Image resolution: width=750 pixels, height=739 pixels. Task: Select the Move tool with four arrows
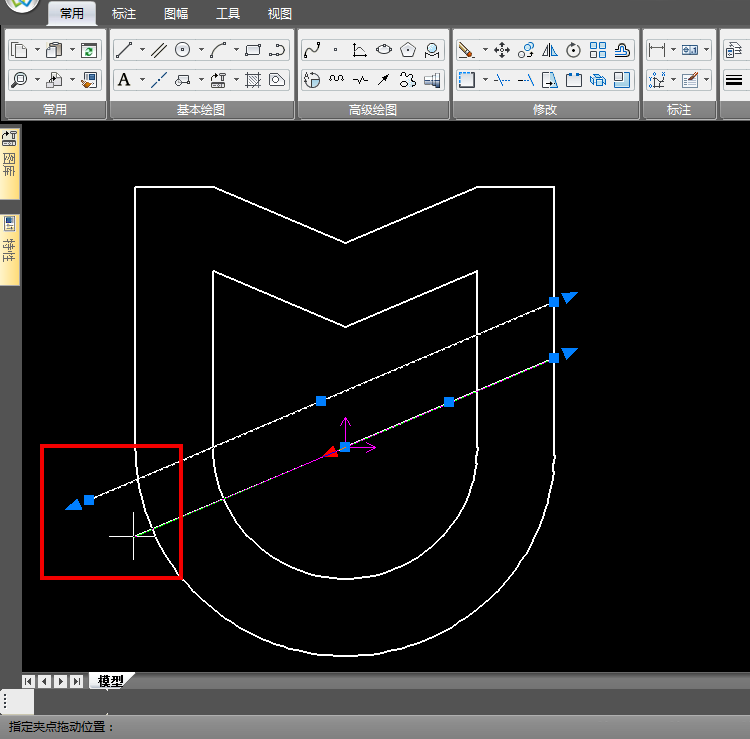502,50
